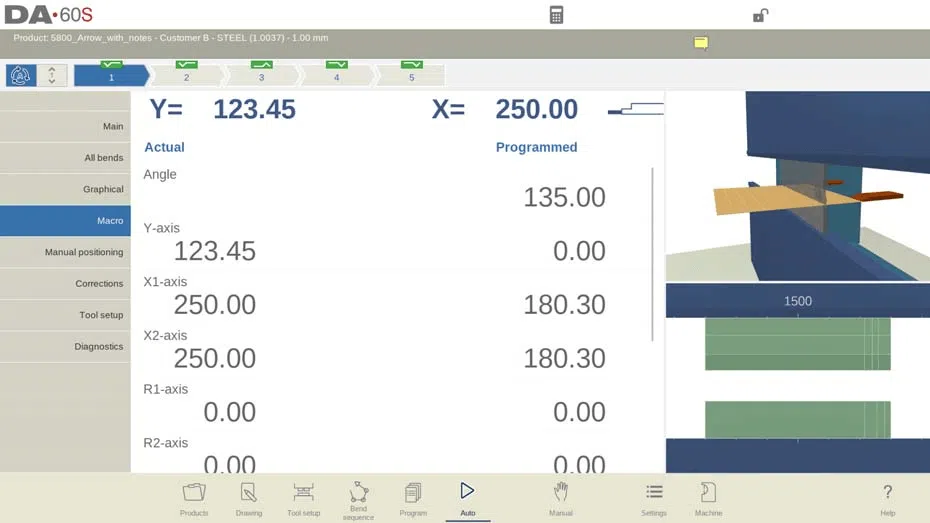Open Tool setup in bottom bar
This screenshot has height=523, width=930.
coord(303,499)
